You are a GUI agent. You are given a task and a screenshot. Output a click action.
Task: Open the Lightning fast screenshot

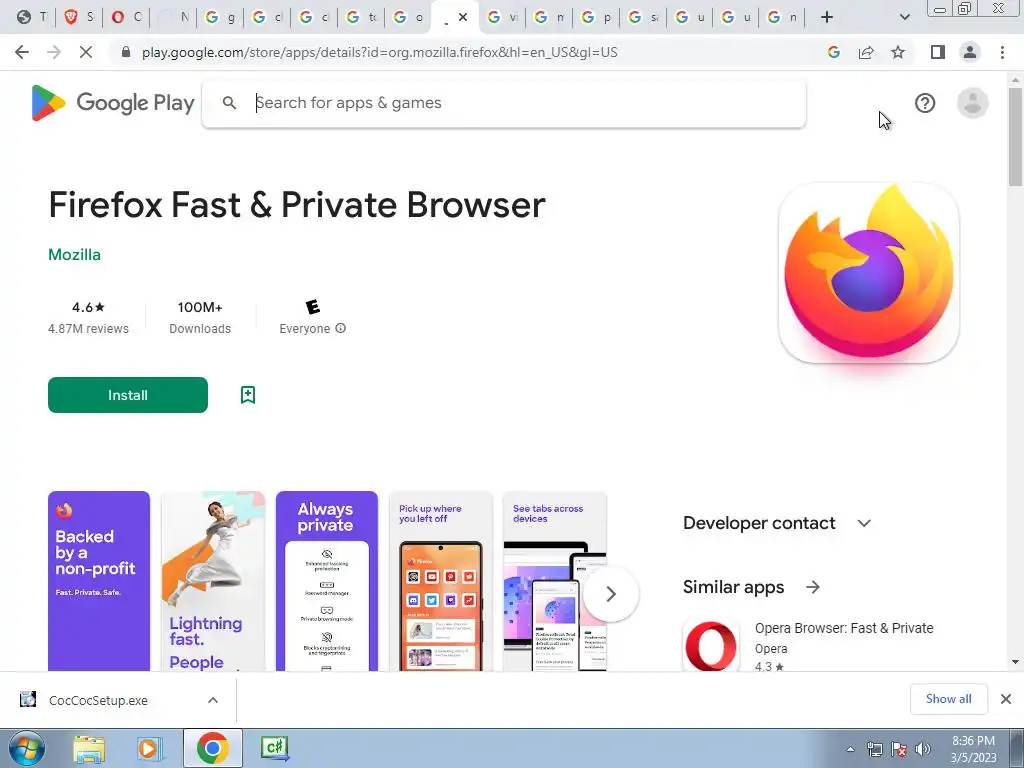[x=213, y=581]
